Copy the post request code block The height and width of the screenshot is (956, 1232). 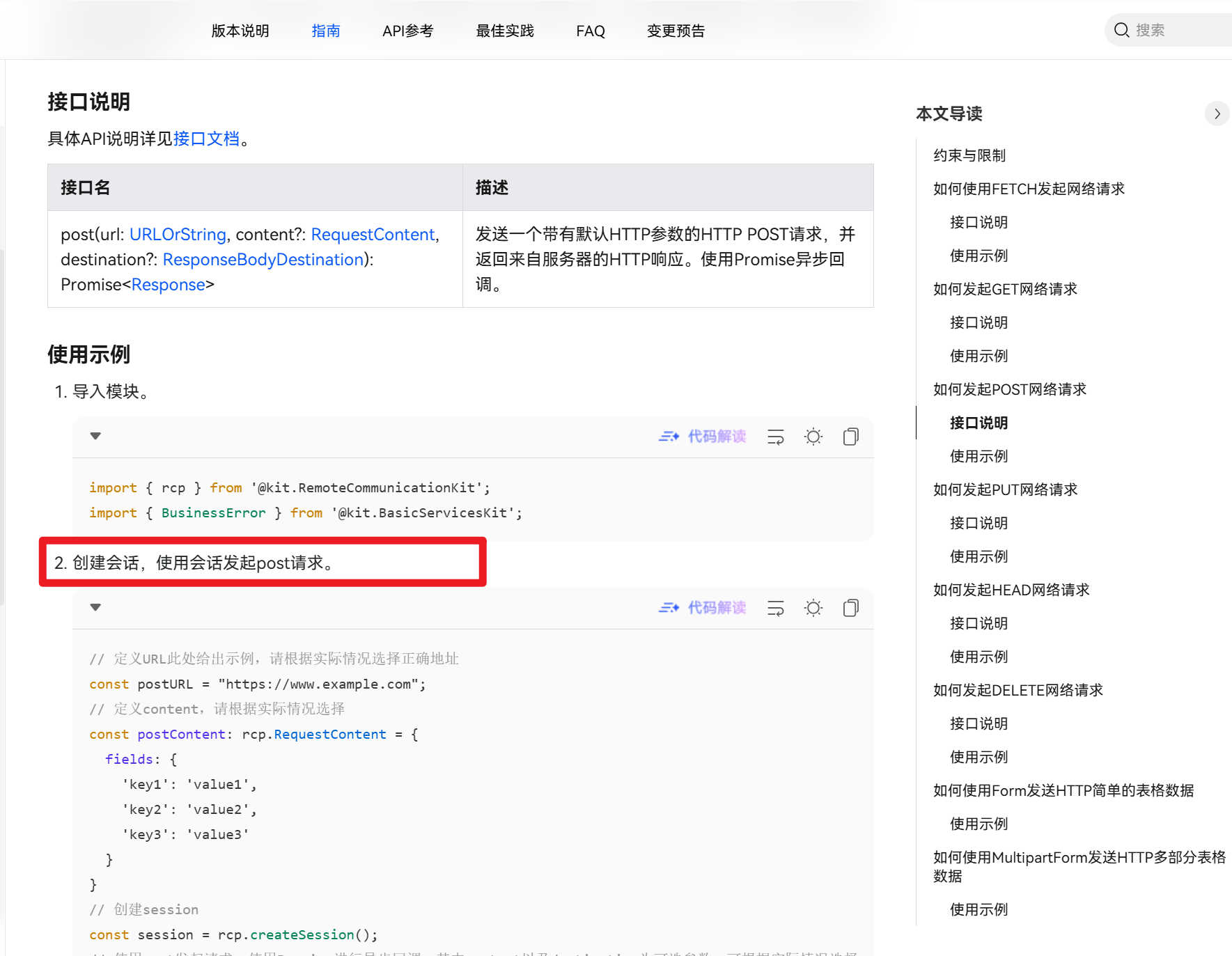(850, 608)
